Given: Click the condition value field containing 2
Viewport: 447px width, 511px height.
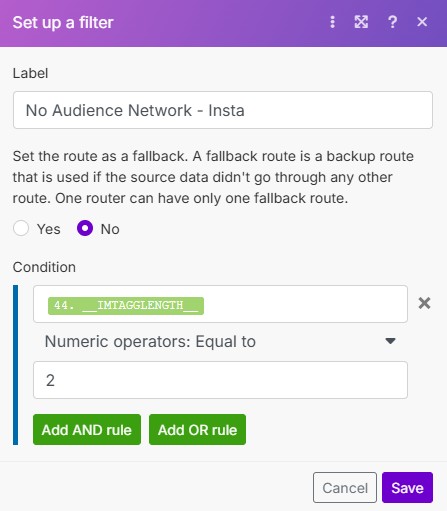Looking at the screenshot, I should point(220,380).
